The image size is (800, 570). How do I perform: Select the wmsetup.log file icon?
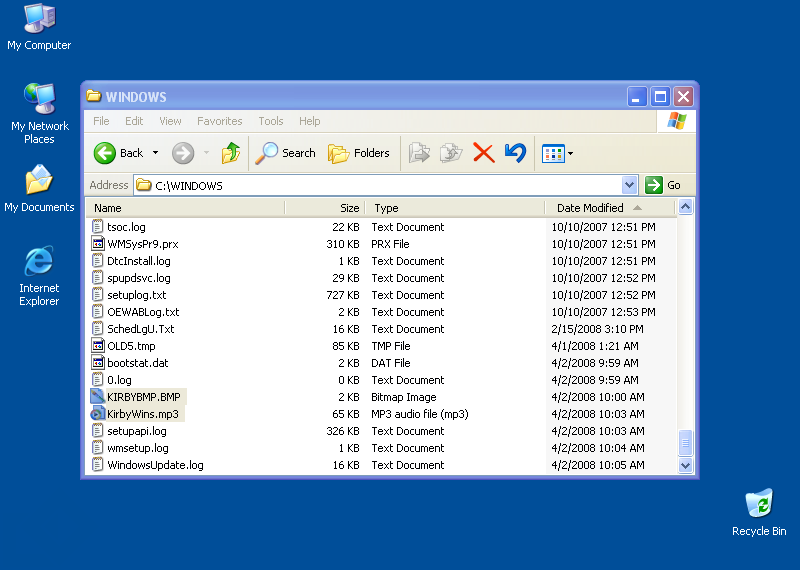[97, 448]
